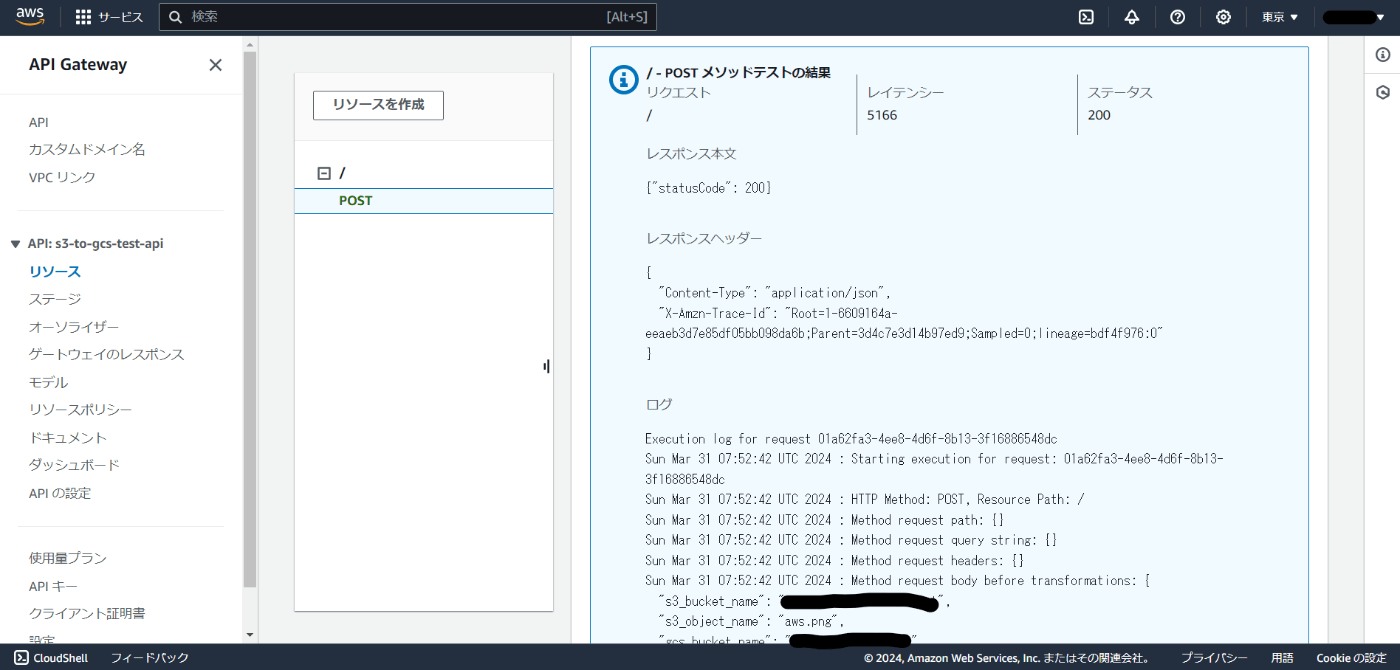This screenshot has height=670, width=1400.
Task: Open the 東京 region dropdown
Action: click(x=1280, y=17)
